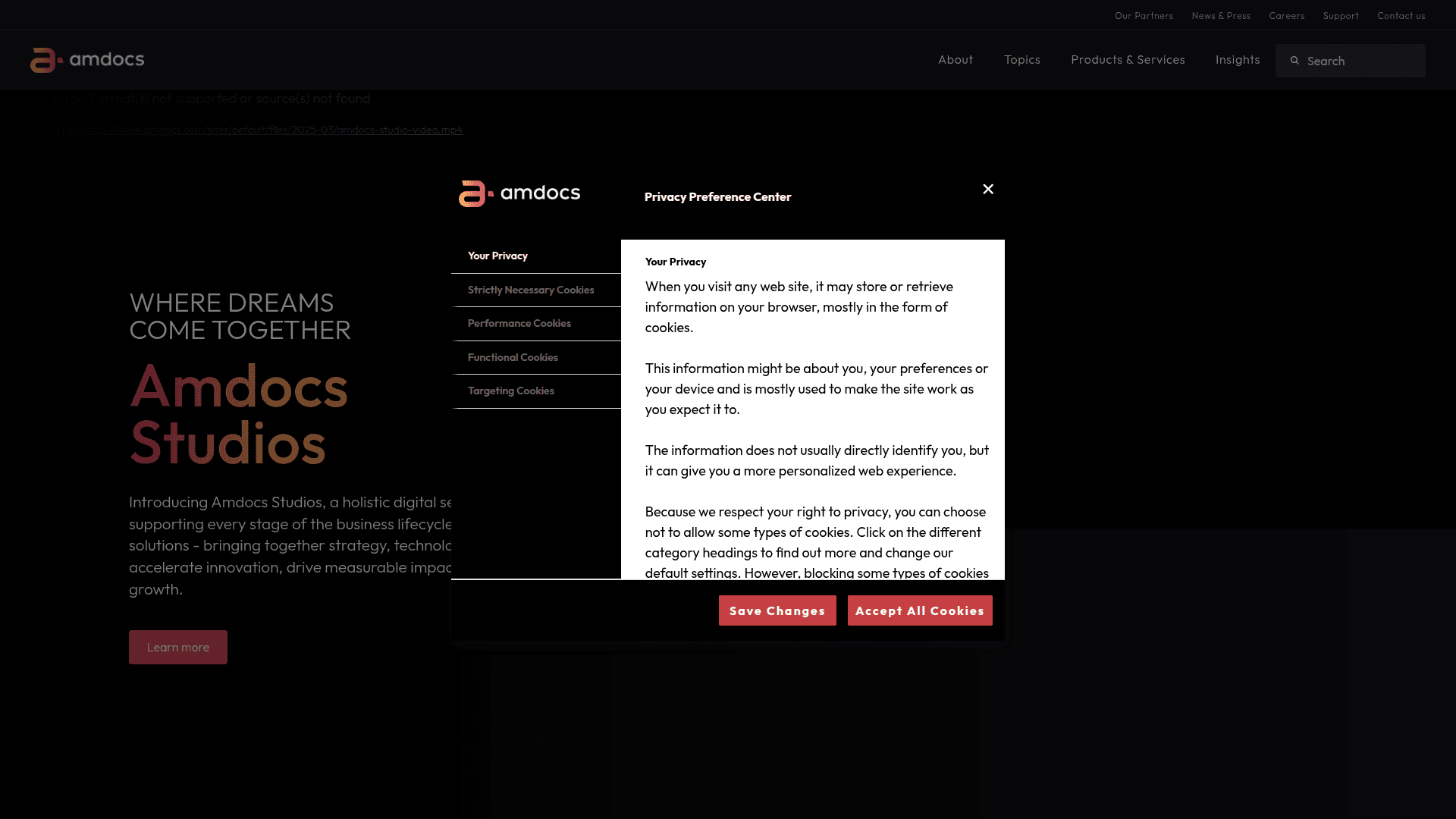Click the Save Changes button
Screen dimensions: 1456x819
(777, 610)
